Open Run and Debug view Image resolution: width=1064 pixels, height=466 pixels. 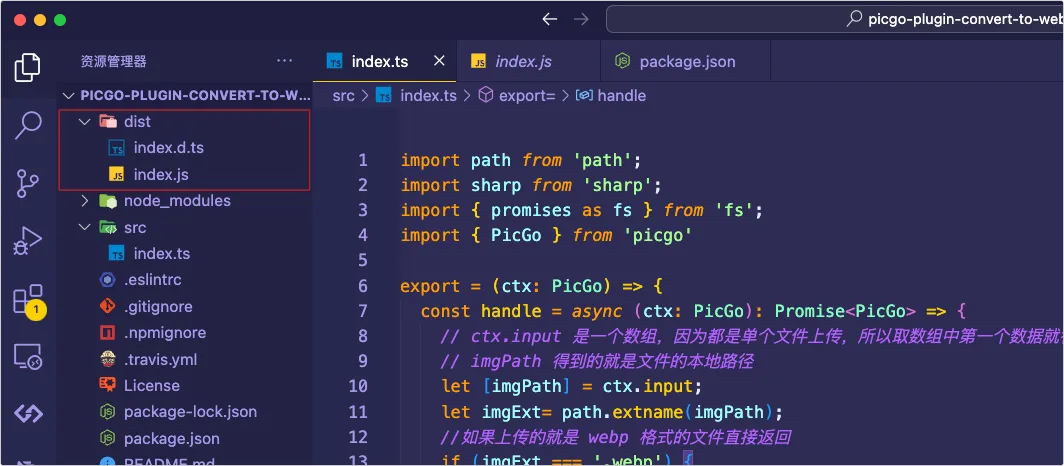coord(27,241)
